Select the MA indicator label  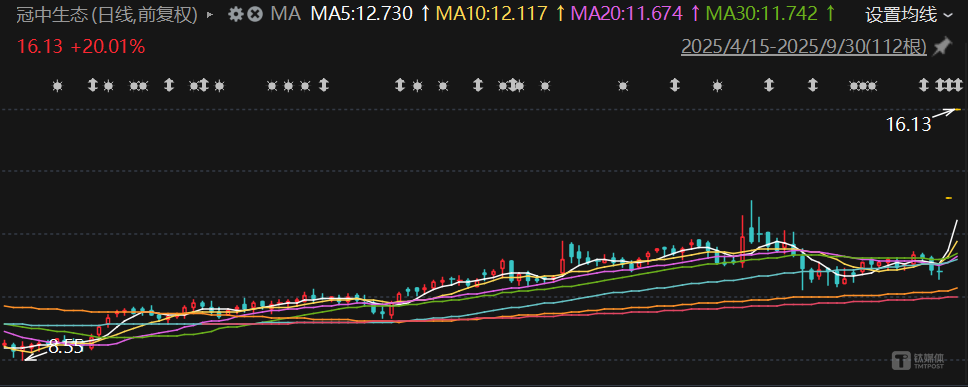coord(286,14)
